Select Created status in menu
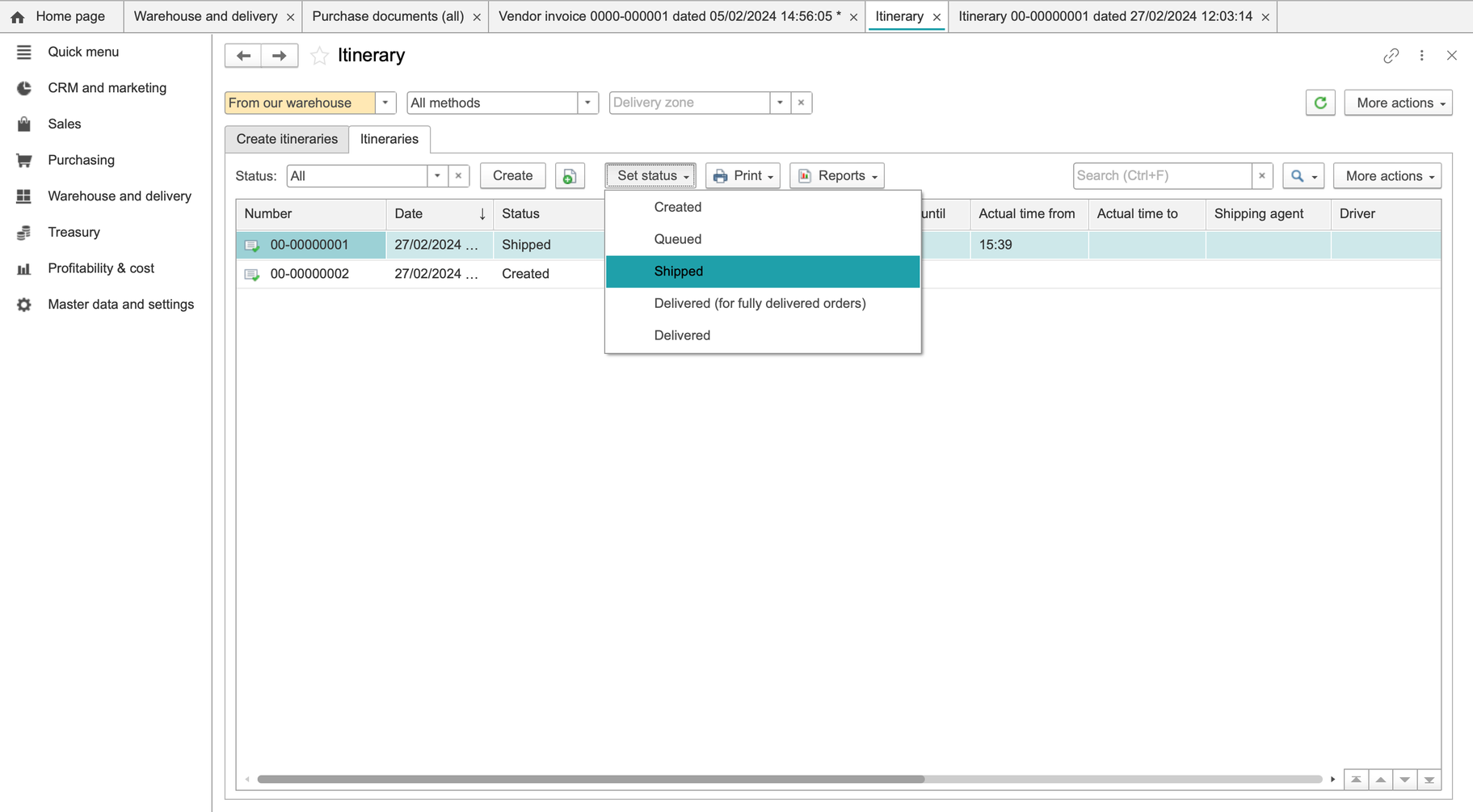 point(762,207)
